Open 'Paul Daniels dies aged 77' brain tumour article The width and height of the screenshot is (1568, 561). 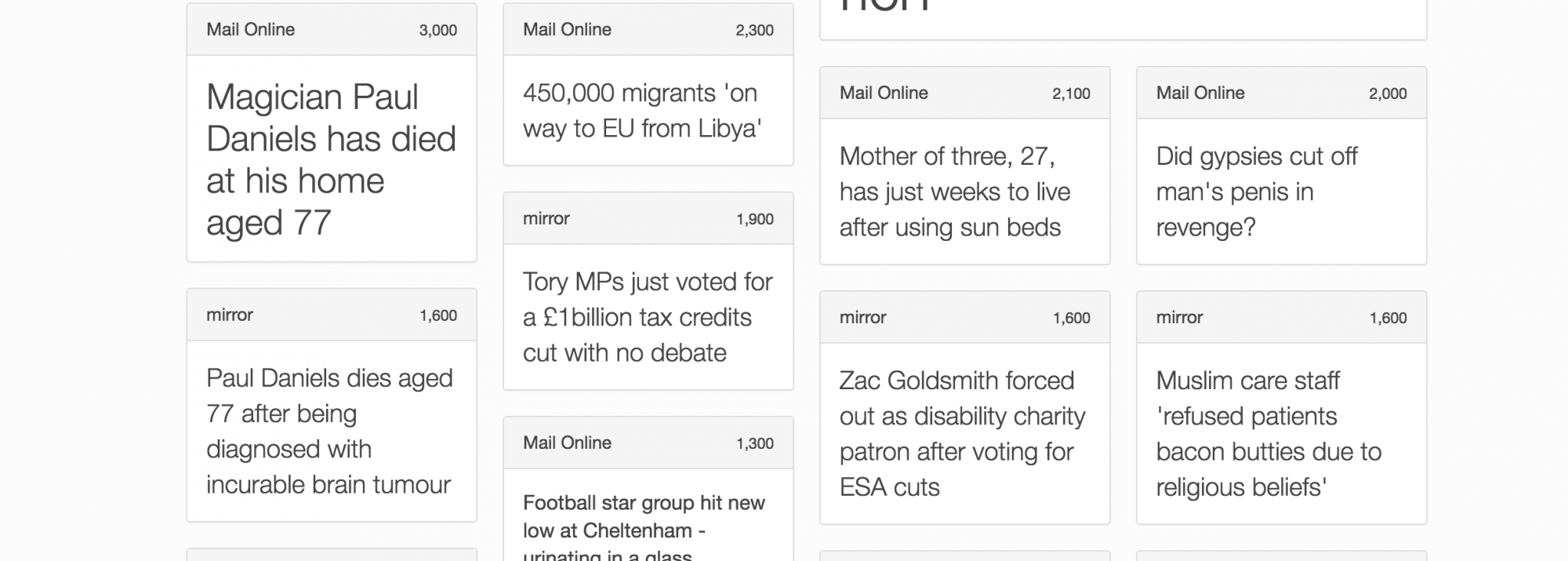pyautogui.click(x=329, y=431)
